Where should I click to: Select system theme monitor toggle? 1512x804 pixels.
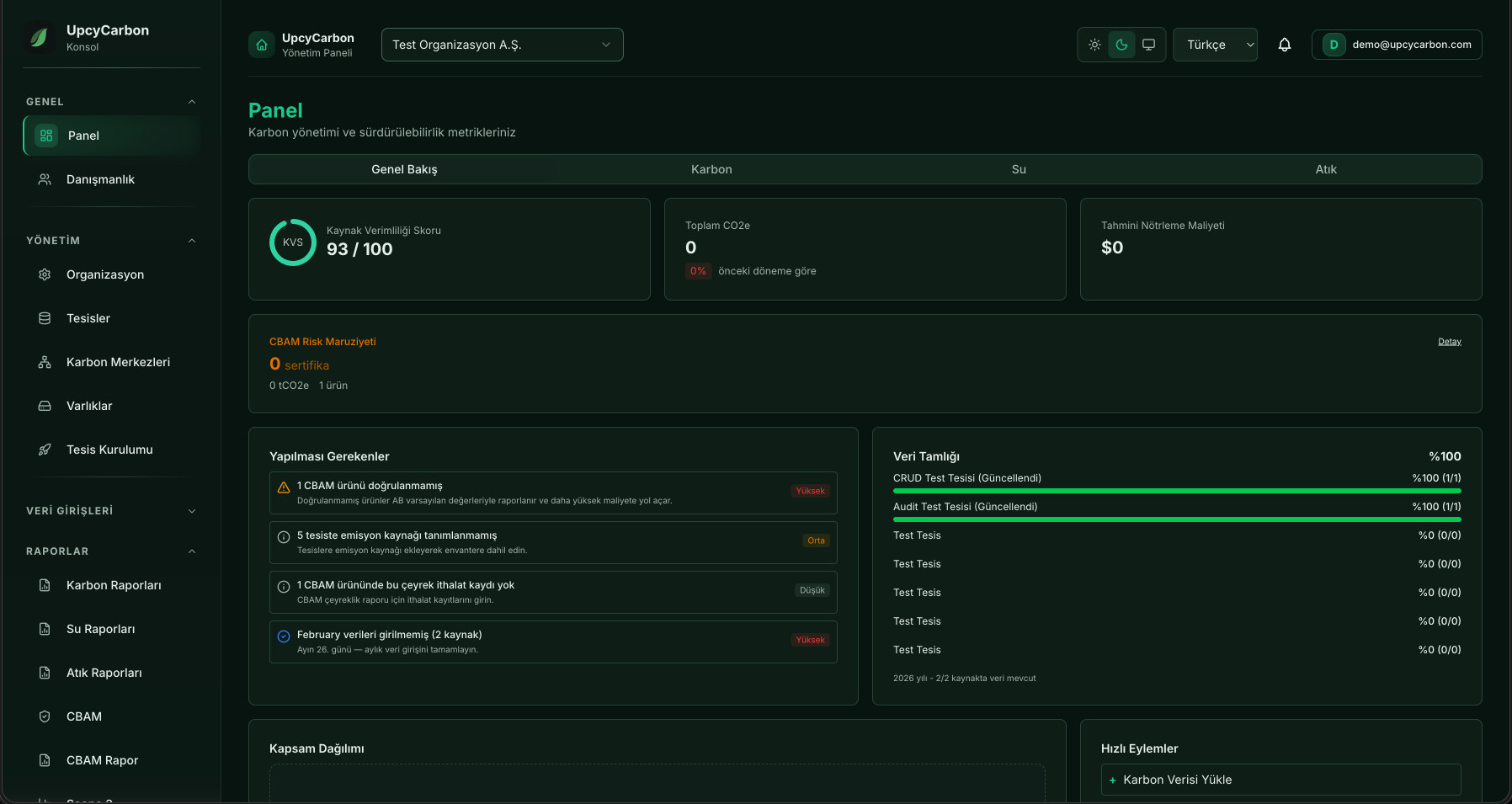coord(1148,45)
